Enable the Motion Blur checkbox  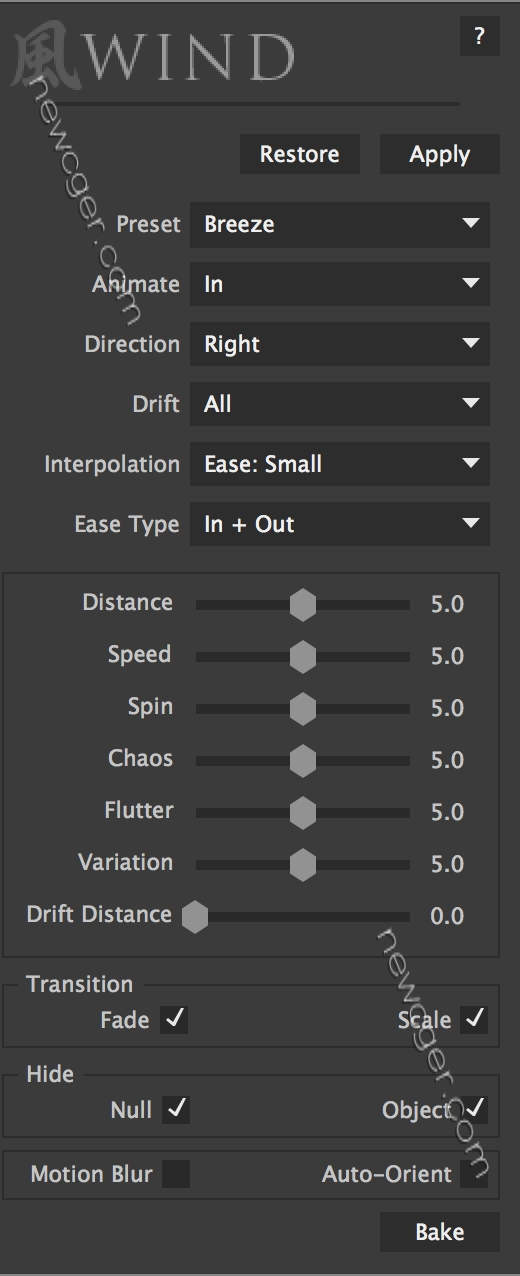176,1173
